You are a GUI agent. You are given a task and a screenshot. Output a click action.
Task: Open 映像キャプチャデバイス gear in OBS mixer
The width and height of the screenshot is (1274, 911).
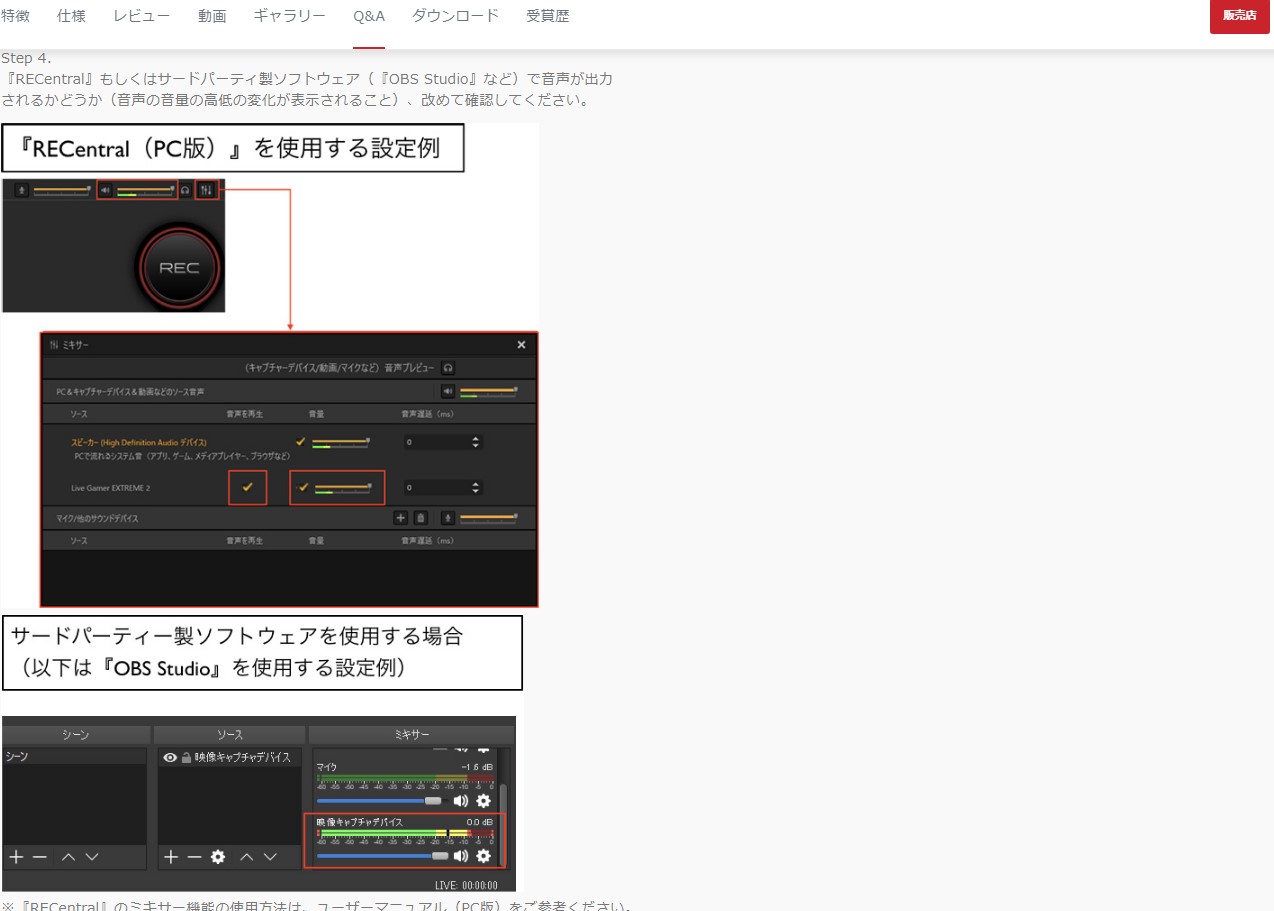point(484,856)
